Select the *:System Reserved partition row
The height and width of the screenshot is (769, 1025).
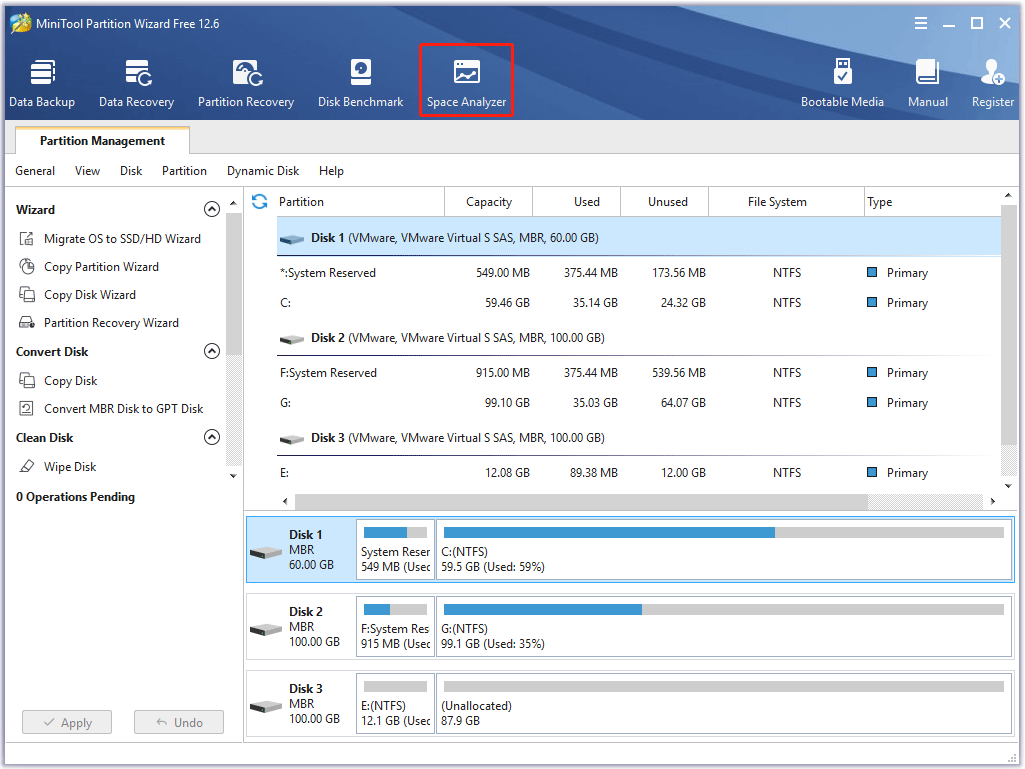point(639,273)
